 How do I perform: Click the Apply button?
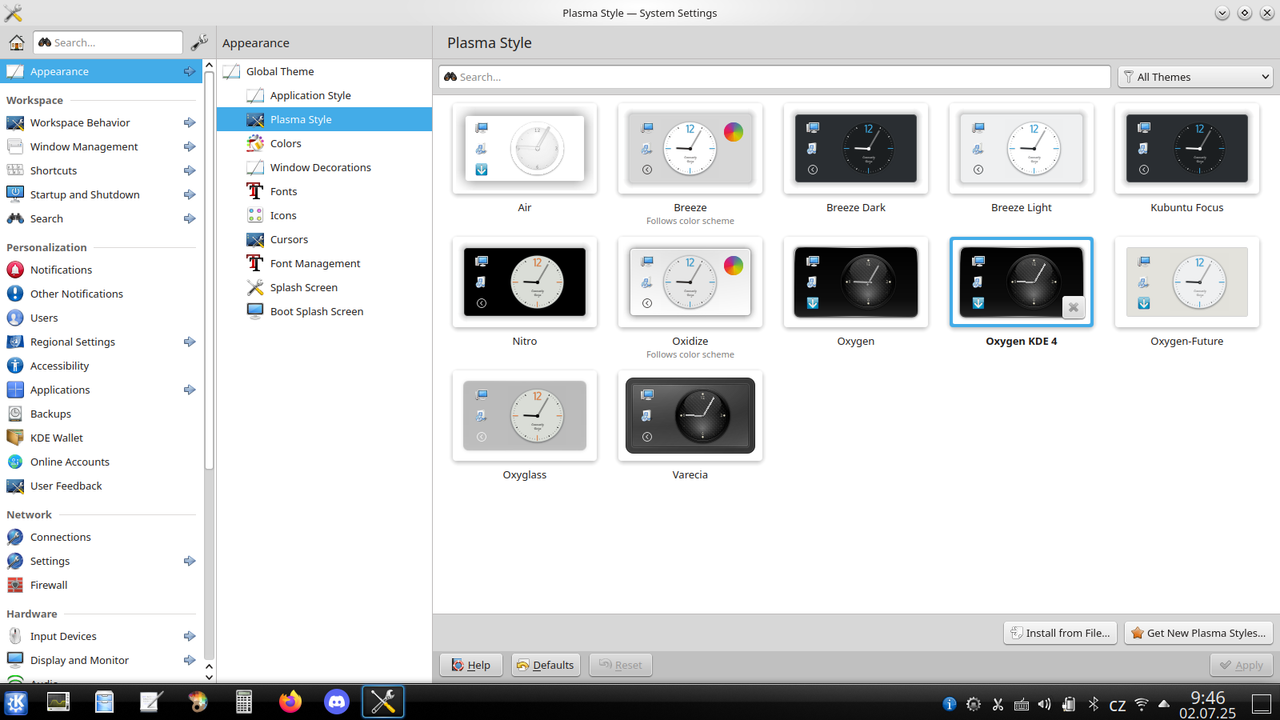coord(1240,665)
